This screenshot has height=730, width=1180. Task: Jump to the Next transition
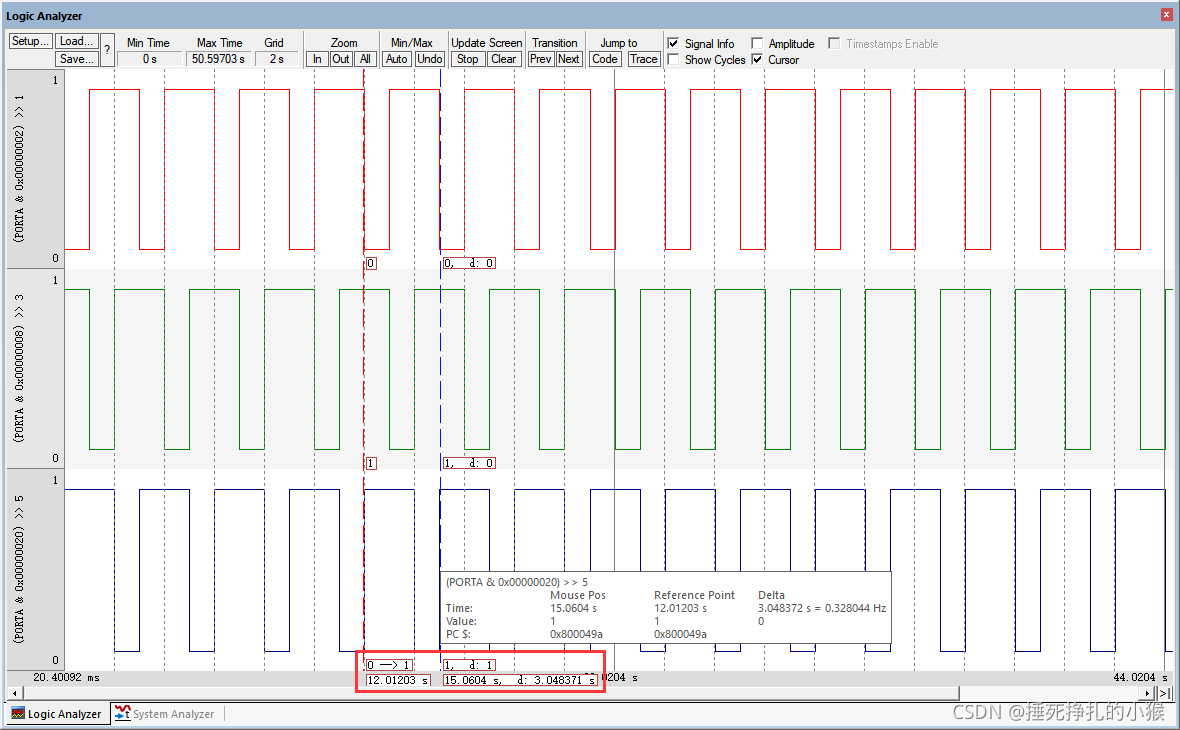pyautogui.click(x=568, y=59)
